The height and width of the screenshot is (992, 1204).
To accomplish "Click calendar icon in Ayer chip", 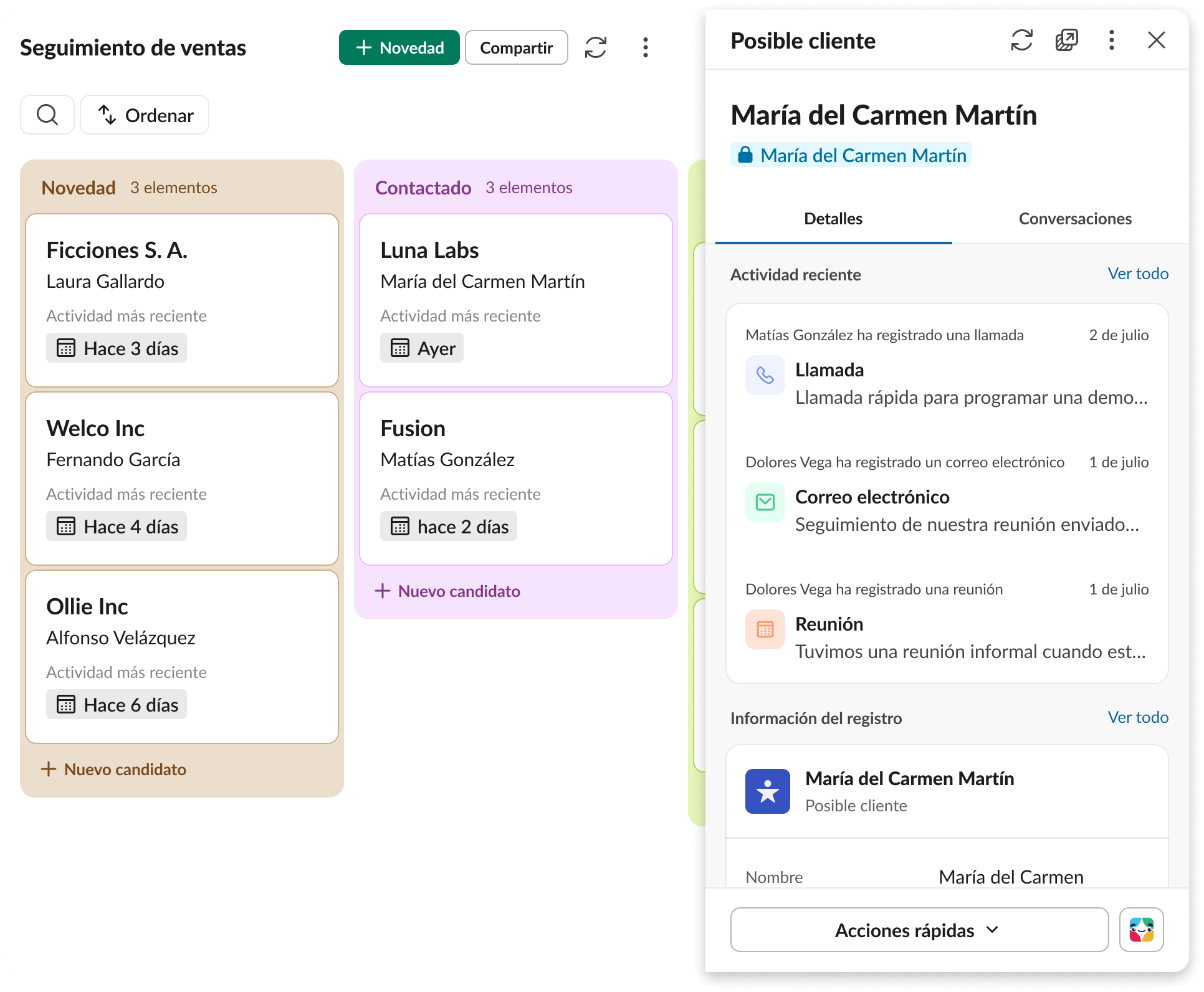I will coord(400,348).
